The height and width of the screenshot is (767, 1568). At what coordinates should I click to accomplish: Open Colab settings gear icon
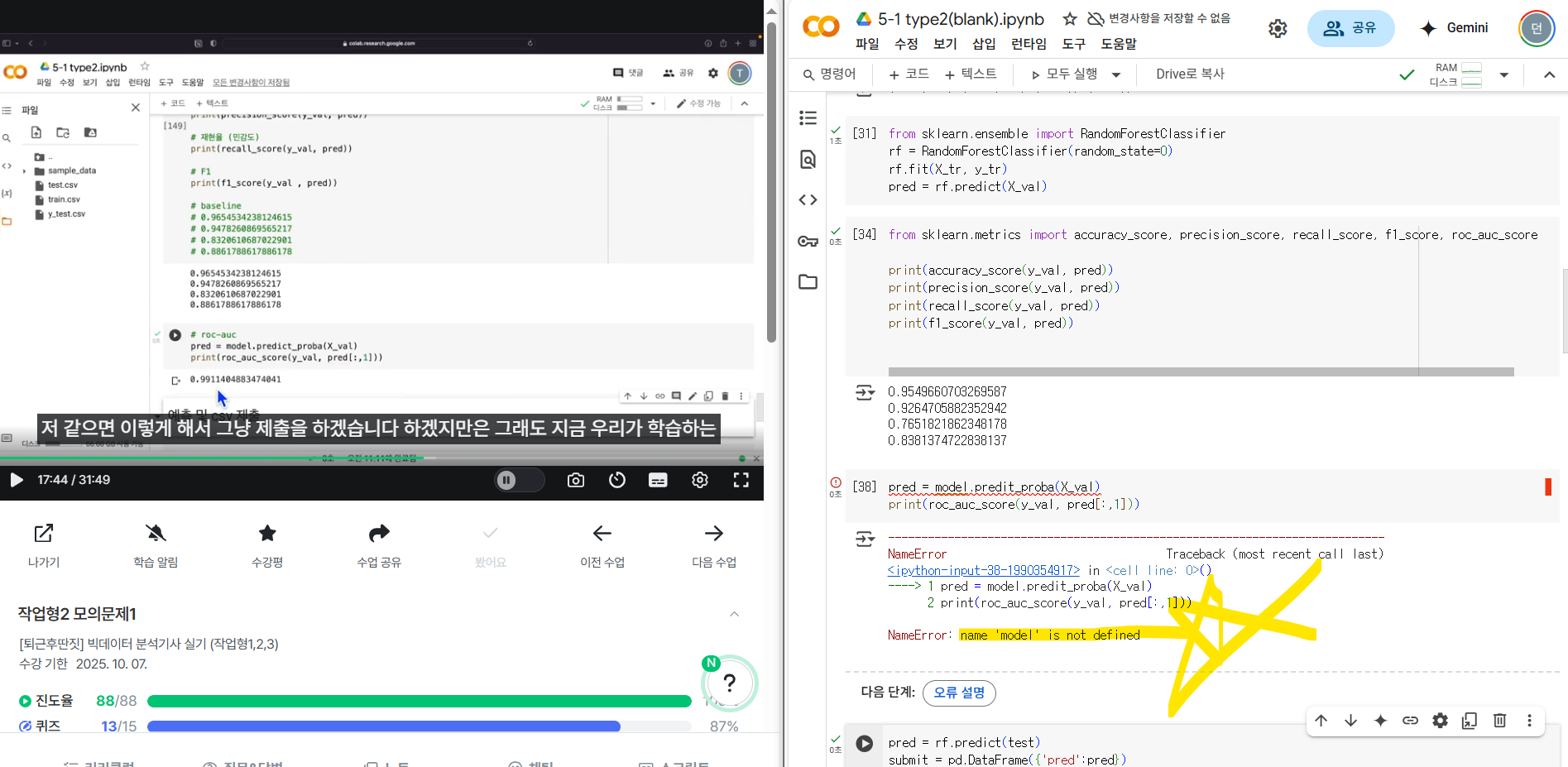pyautogui.click(x=1278, y=29)
